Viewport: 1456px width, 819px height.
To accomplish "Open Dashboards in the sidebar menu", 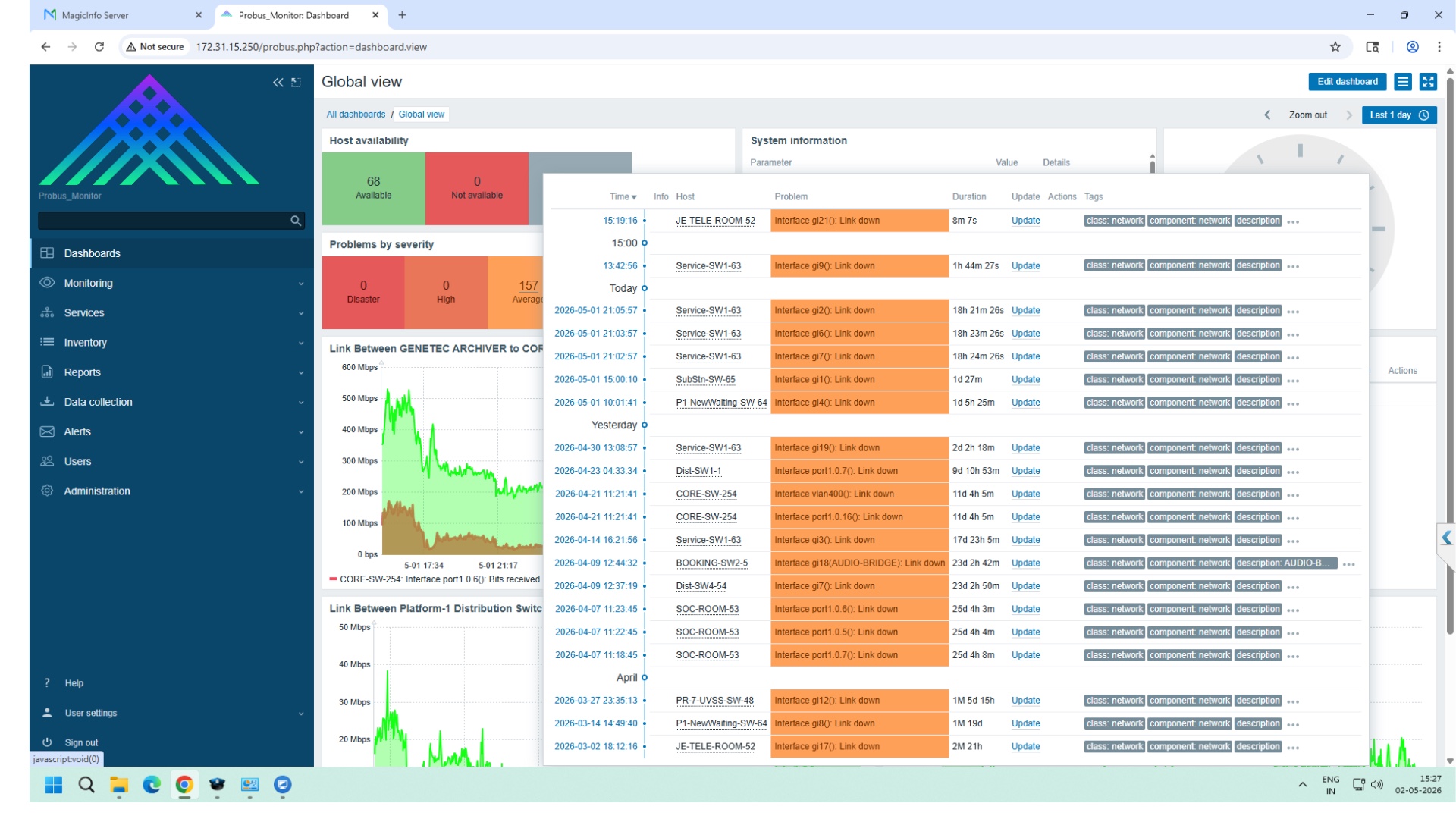I will tap(171, 253).
